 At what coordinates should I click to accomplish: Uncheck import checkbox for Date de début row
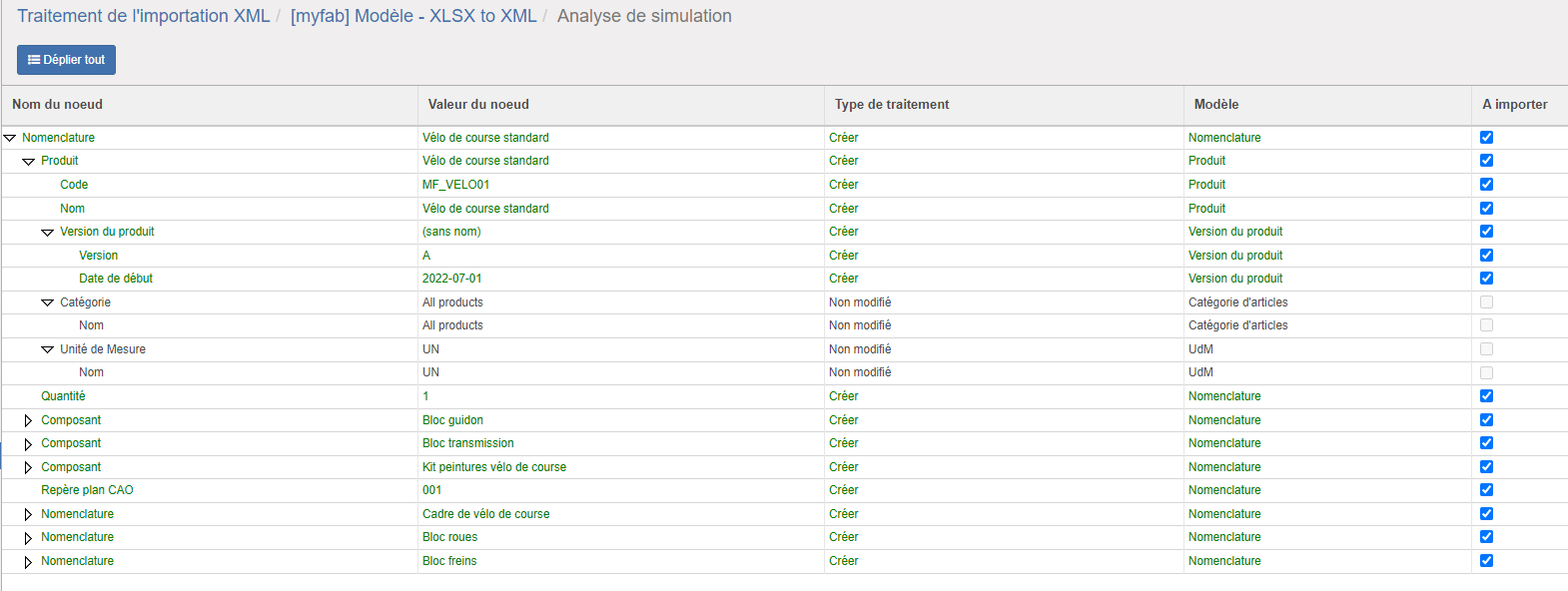point(1486,279)
